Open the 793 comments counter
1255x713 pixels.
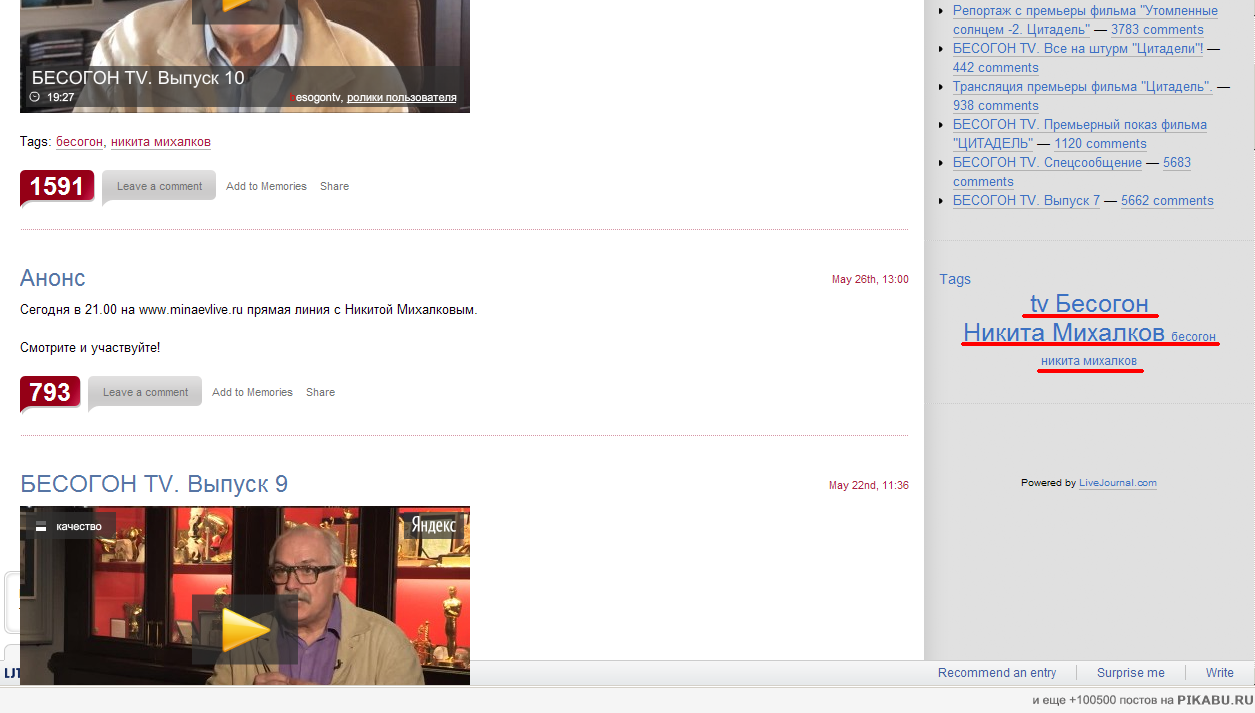tap(50, 393)
